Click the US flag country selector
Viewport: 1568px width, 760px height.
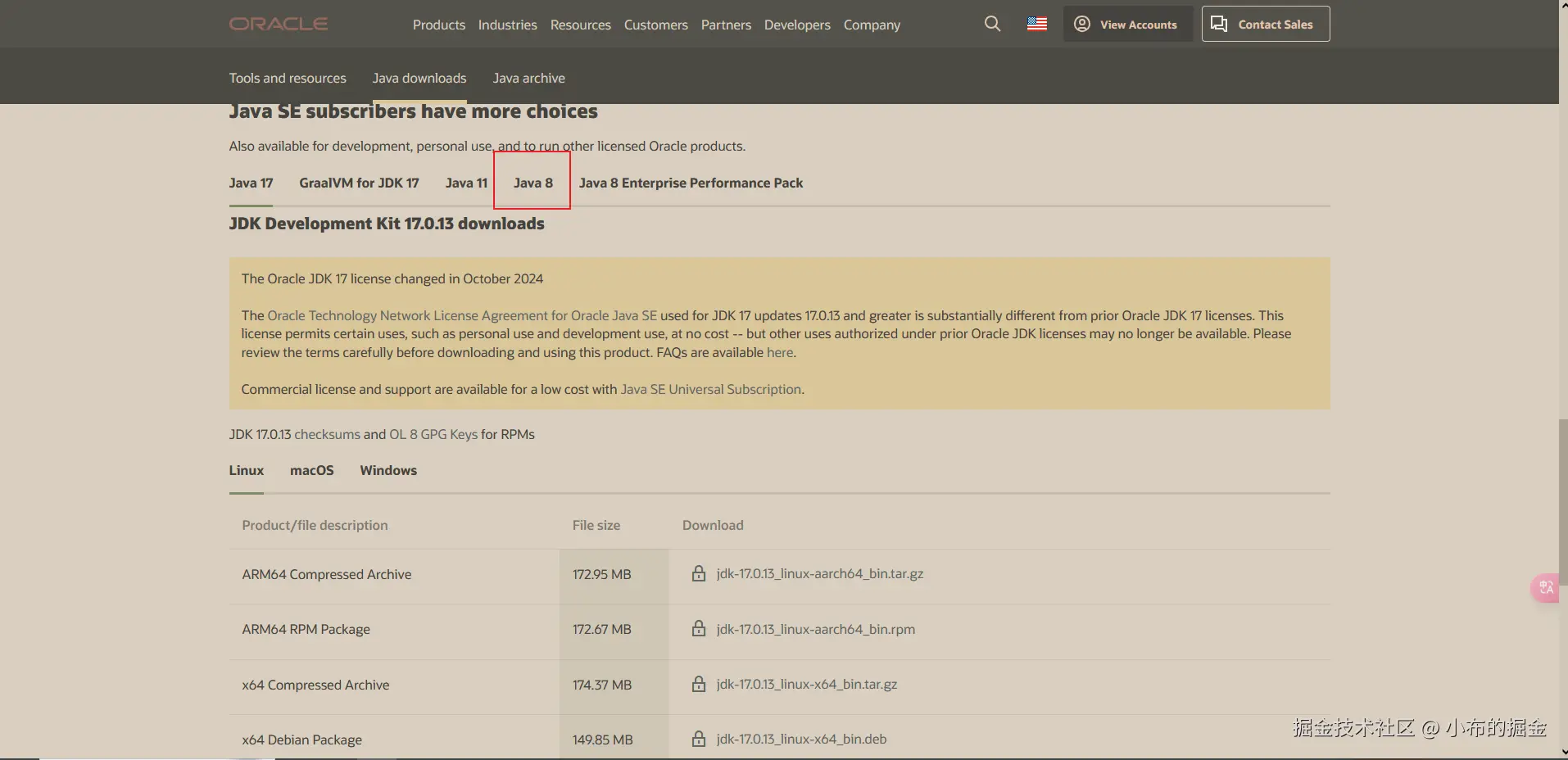click(1037, 24)
